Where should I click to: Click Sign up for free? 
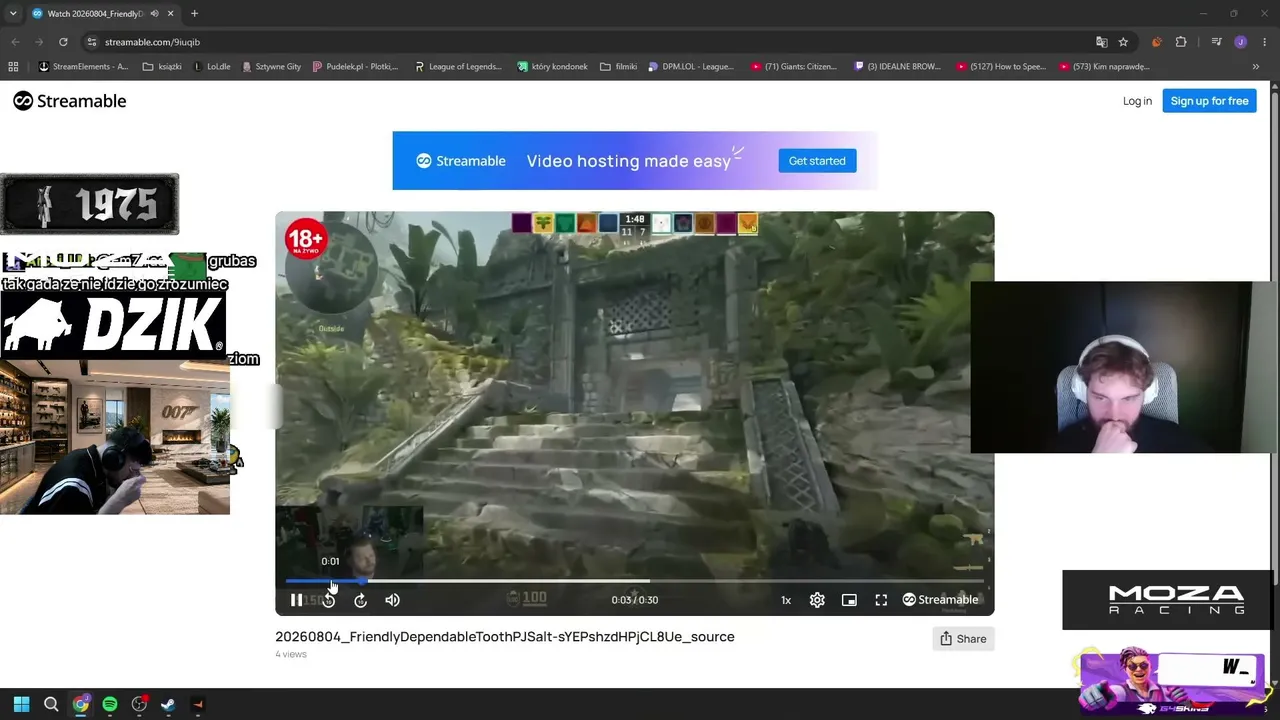1209,101
